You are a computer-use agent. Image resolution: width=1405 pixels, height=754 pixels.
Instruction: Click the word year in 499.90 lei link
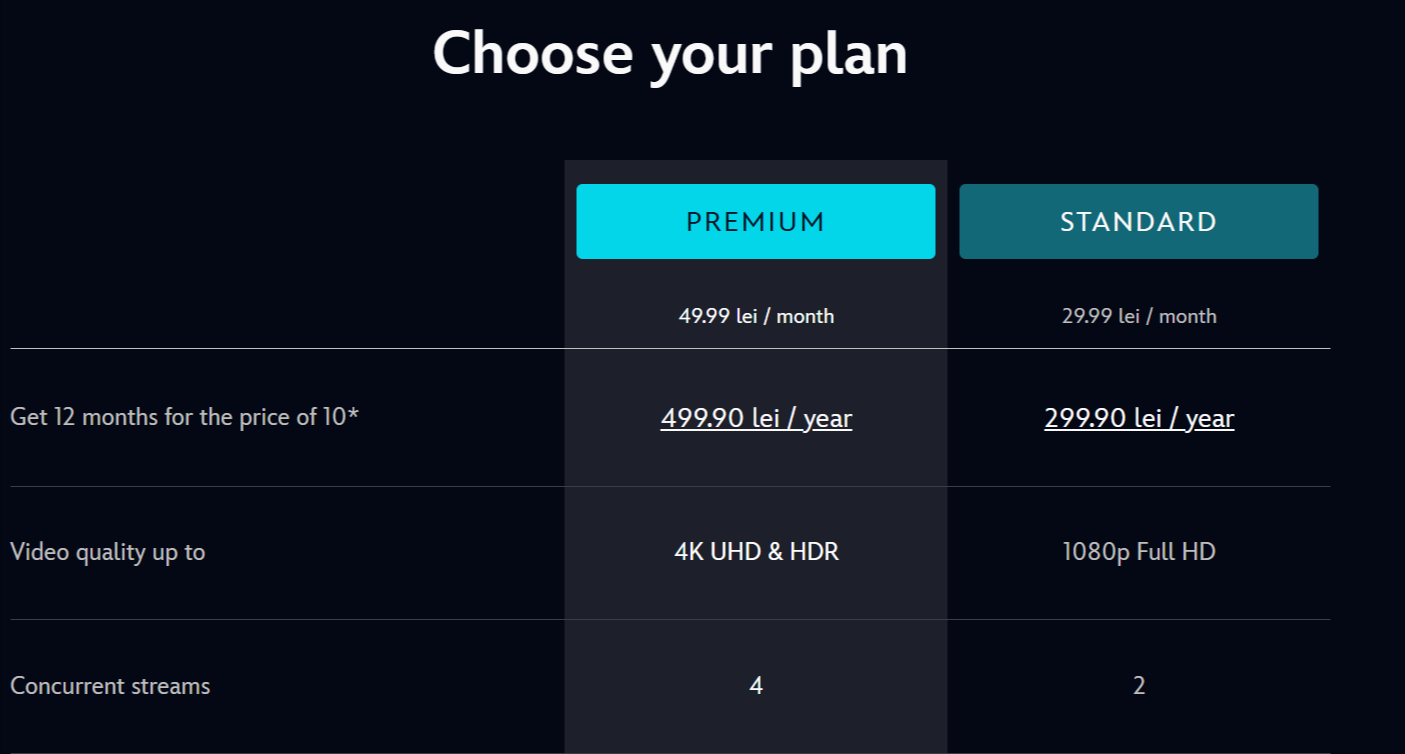827,419
